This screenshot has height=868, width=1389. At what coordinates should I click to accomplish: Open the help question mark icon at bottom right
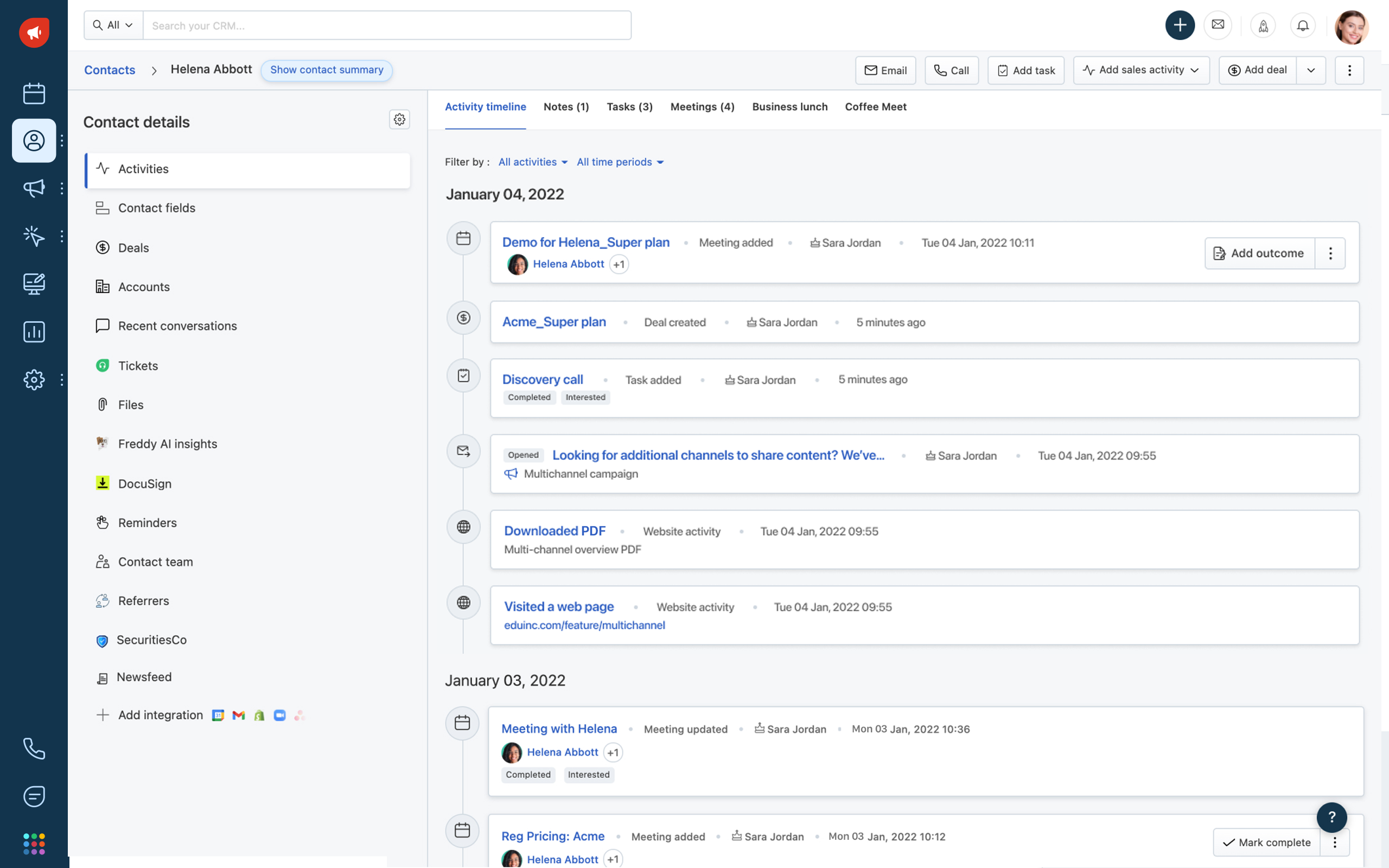click(x=1332, y=818)
